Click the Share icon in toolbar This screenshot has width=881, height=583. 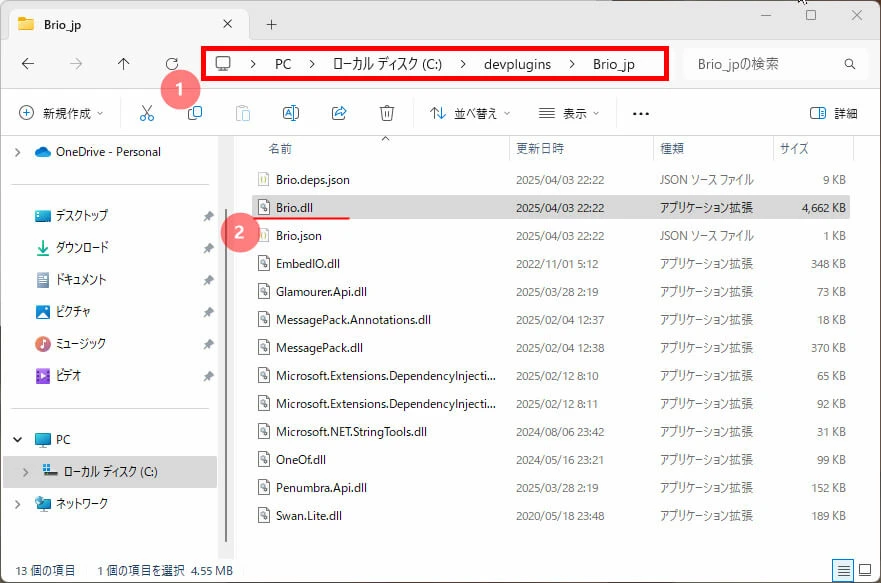point(339,113)
